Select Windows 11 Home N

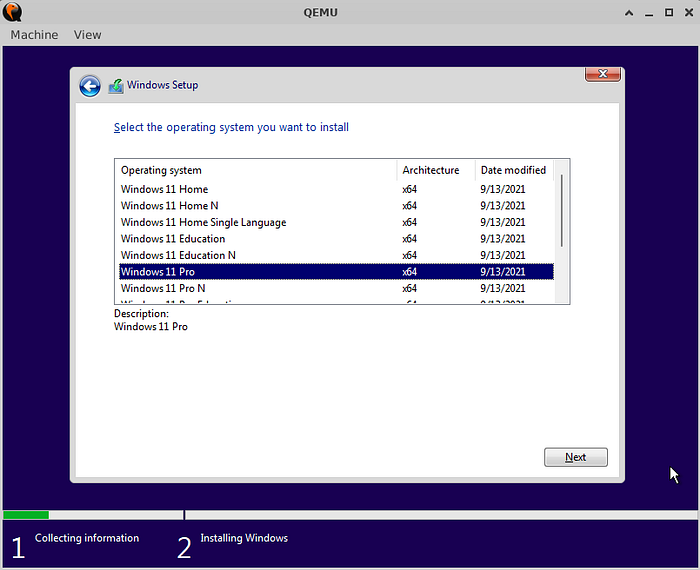pos(336,206)
